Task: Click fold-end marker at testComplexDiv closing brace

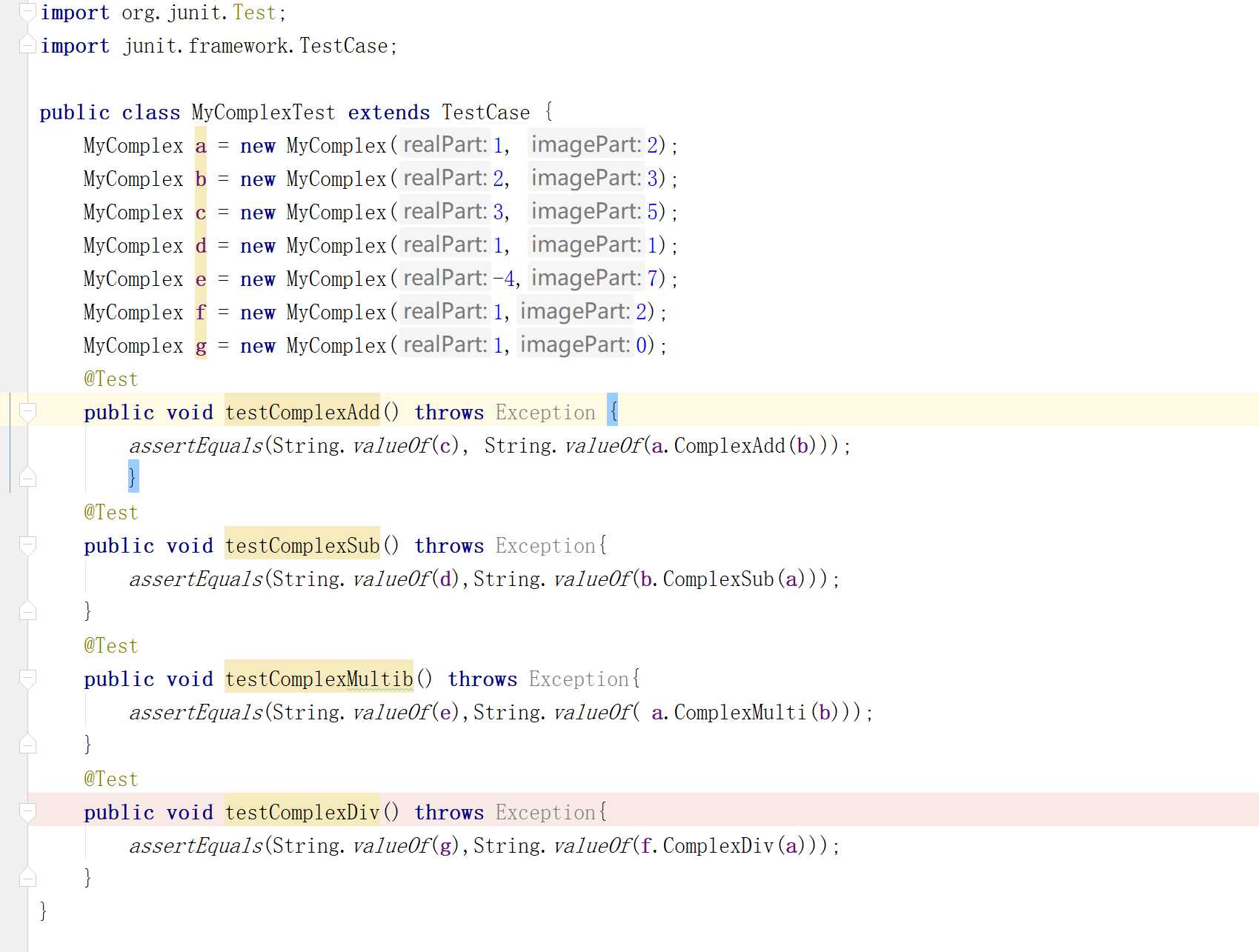Action: click(27, 877)
